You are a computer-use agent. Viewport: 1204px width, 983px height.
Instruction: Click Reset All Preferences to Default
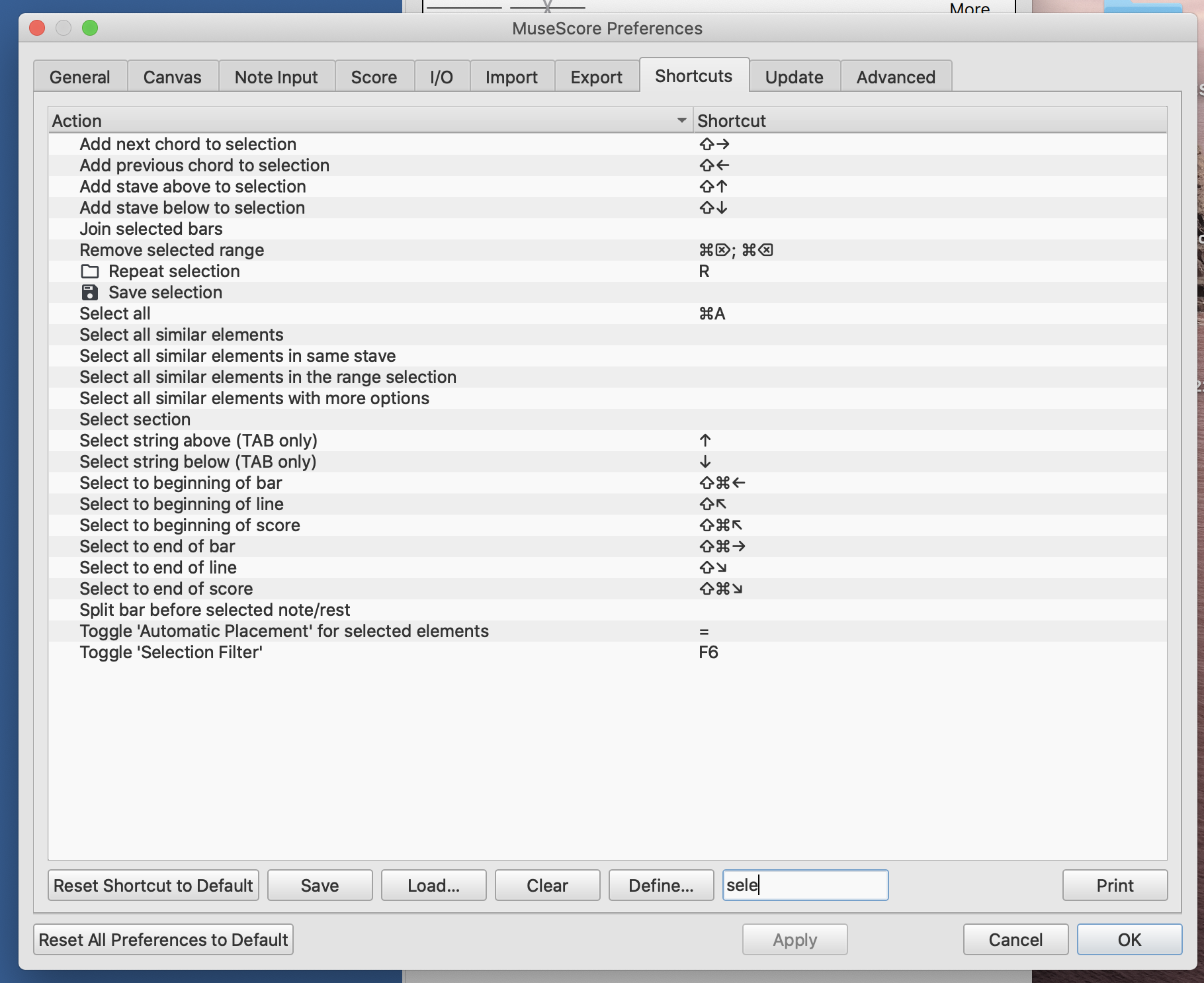pos(163,939)
